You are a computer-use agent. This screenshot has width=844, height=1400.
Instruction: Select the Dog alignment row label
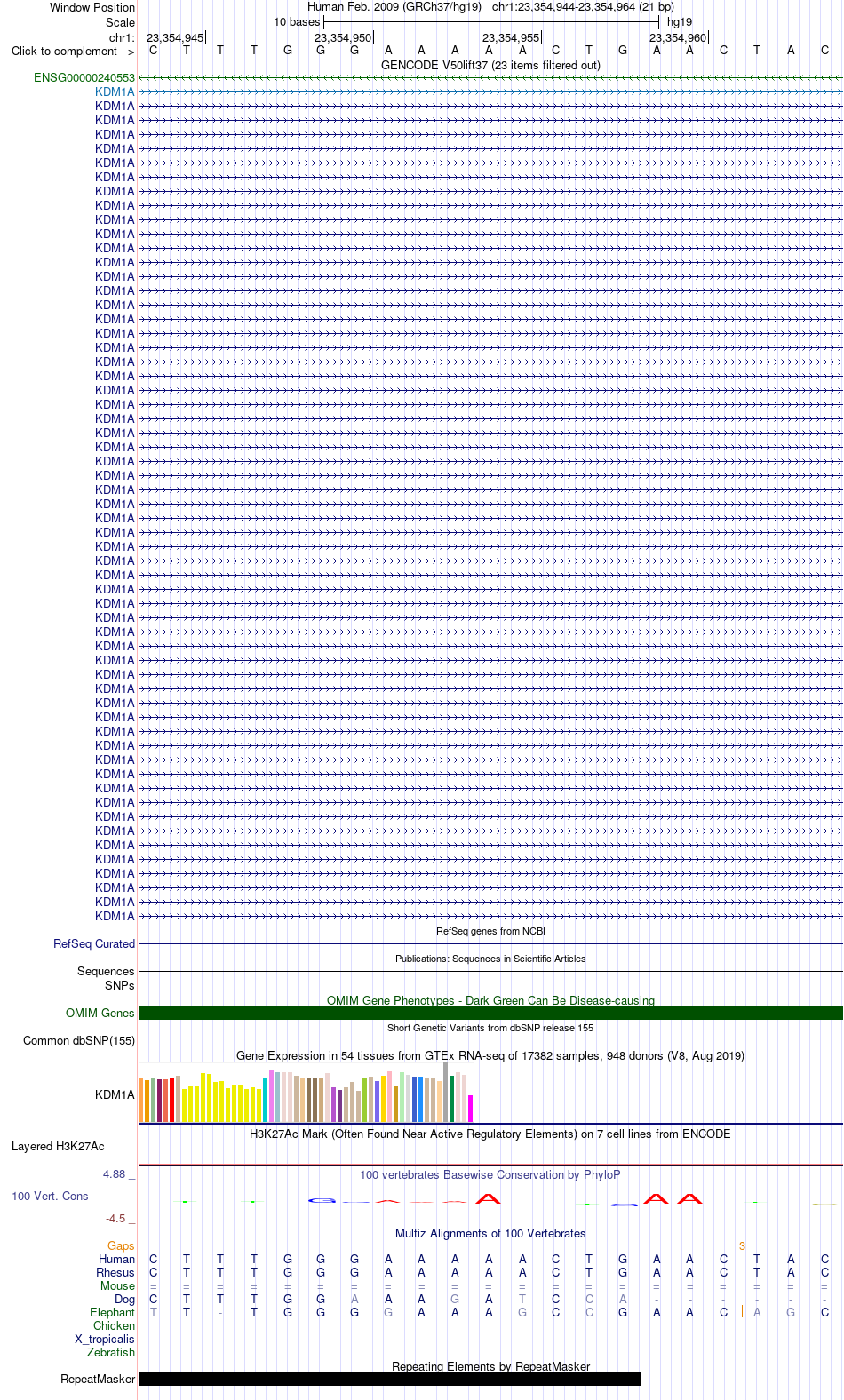coord(124,1299)
